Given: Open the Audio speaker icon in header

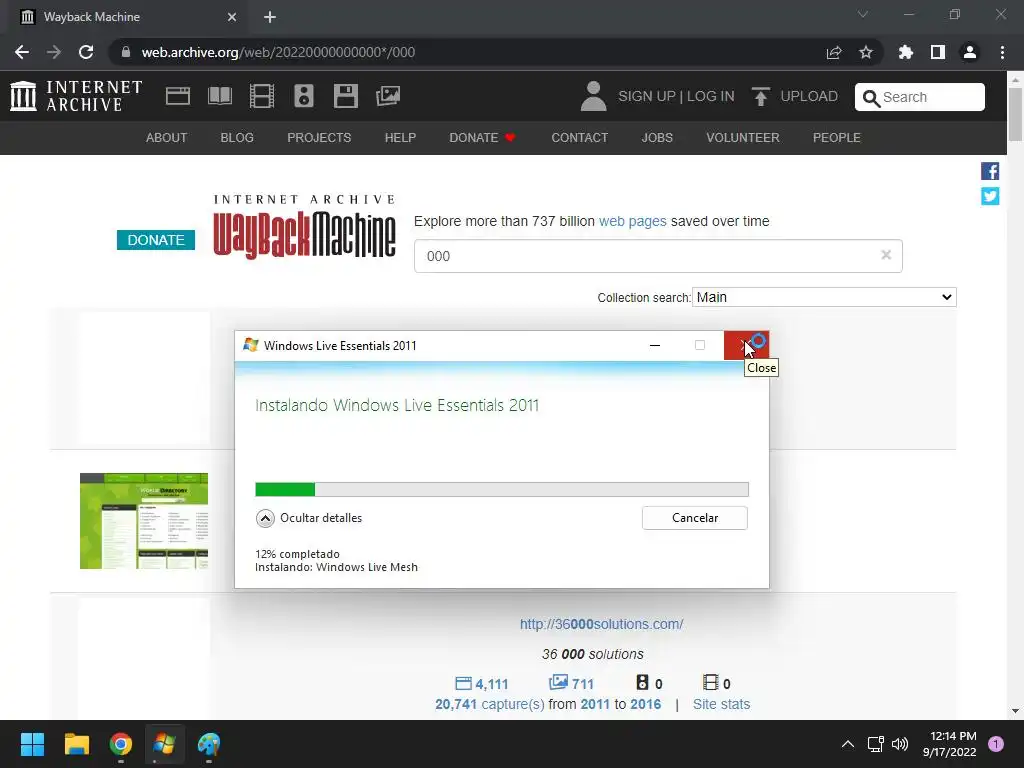Looking at the screenshot, I should point(304,96).
